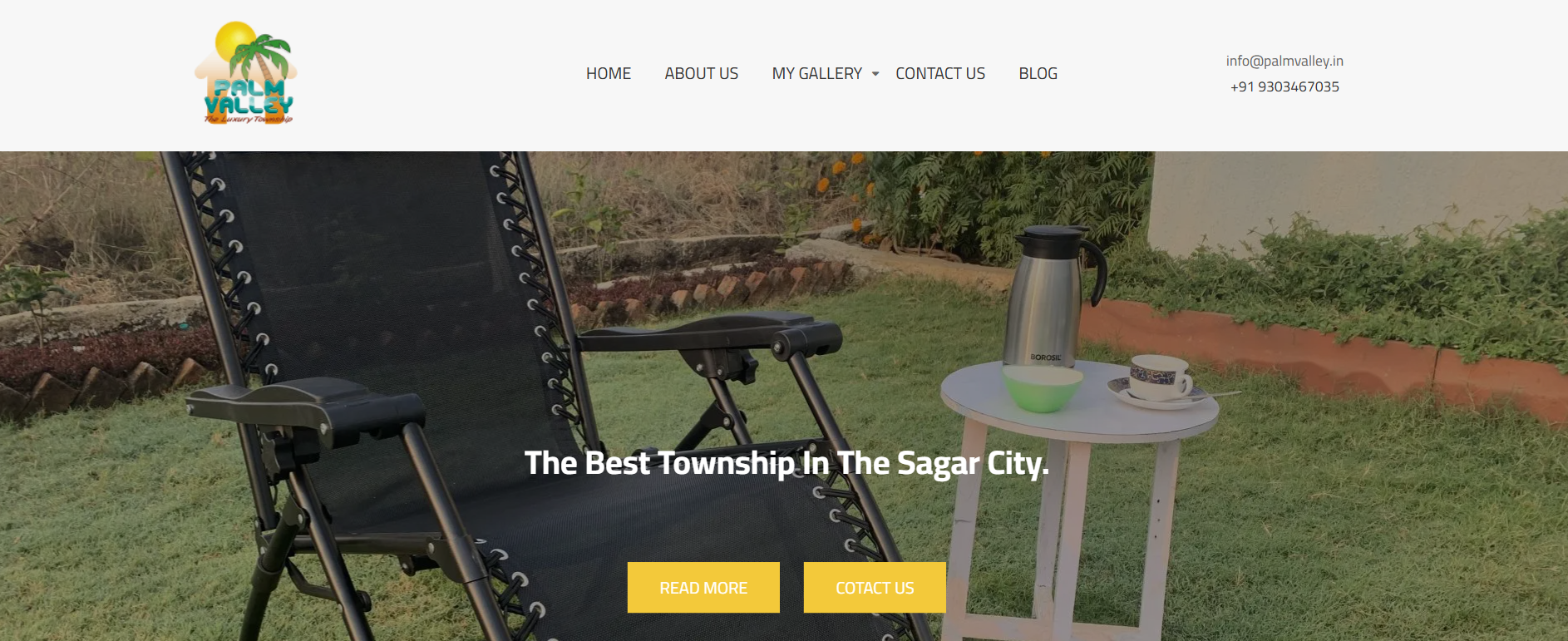Click the tea cup and saucer
The image size is (1568, 641).
tap(1158, 381)
